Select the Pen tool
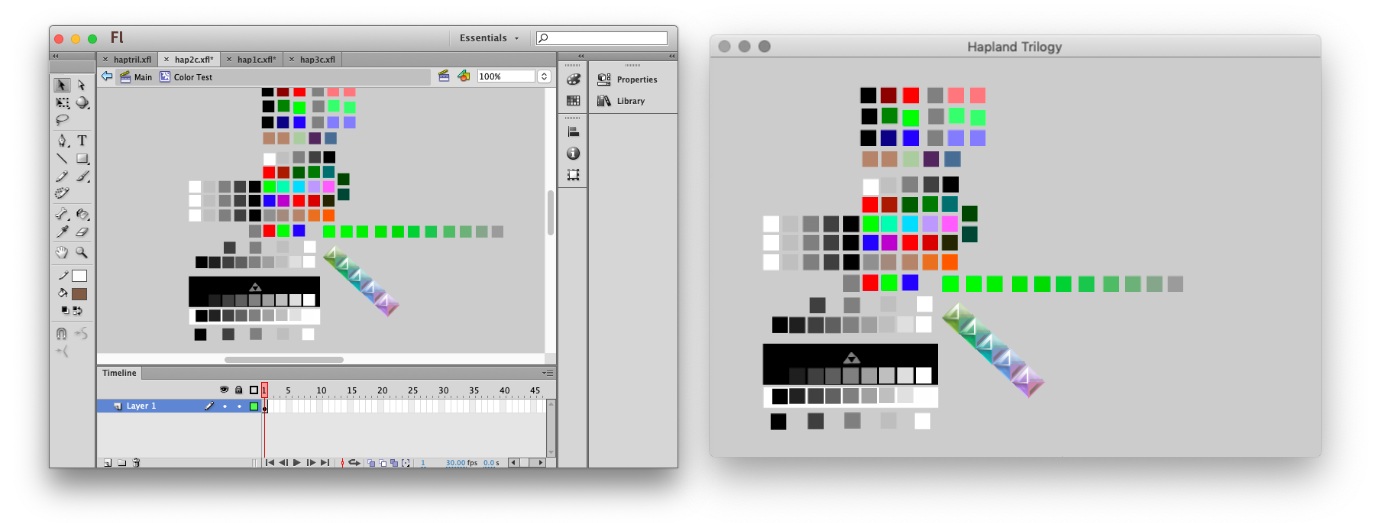 (62, 141)
